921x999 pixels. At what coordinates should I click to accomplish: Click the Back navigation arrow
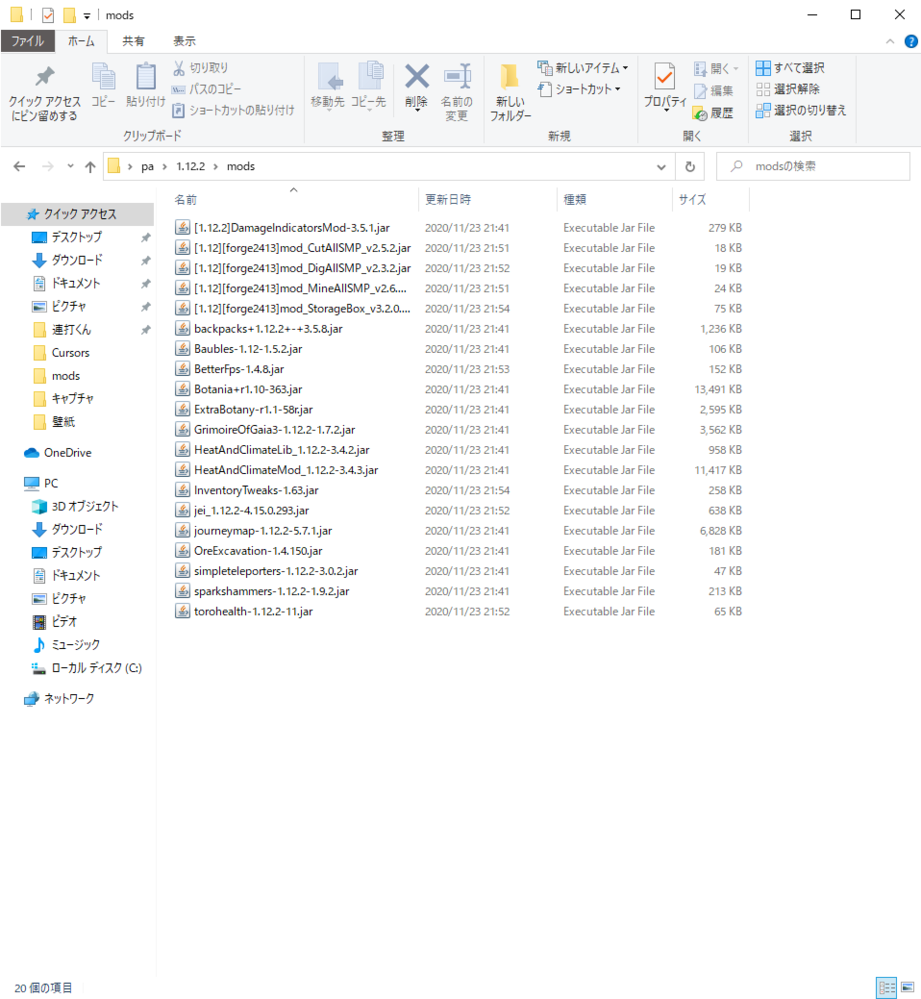click(19, 167)
